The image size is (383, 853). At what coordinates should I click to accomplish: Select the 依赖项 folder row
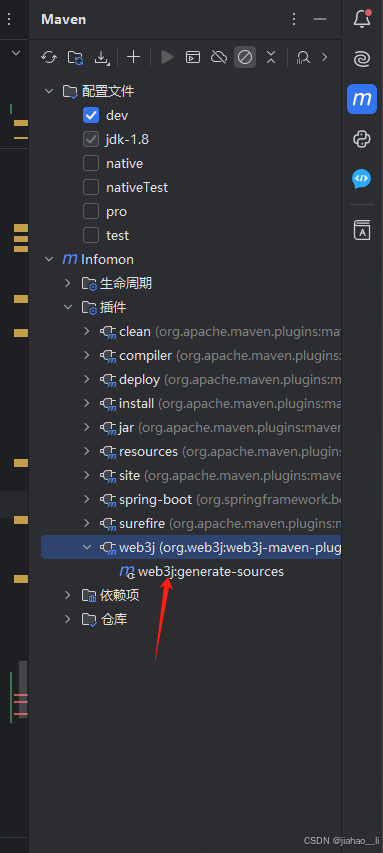click(x=190, y=595)
